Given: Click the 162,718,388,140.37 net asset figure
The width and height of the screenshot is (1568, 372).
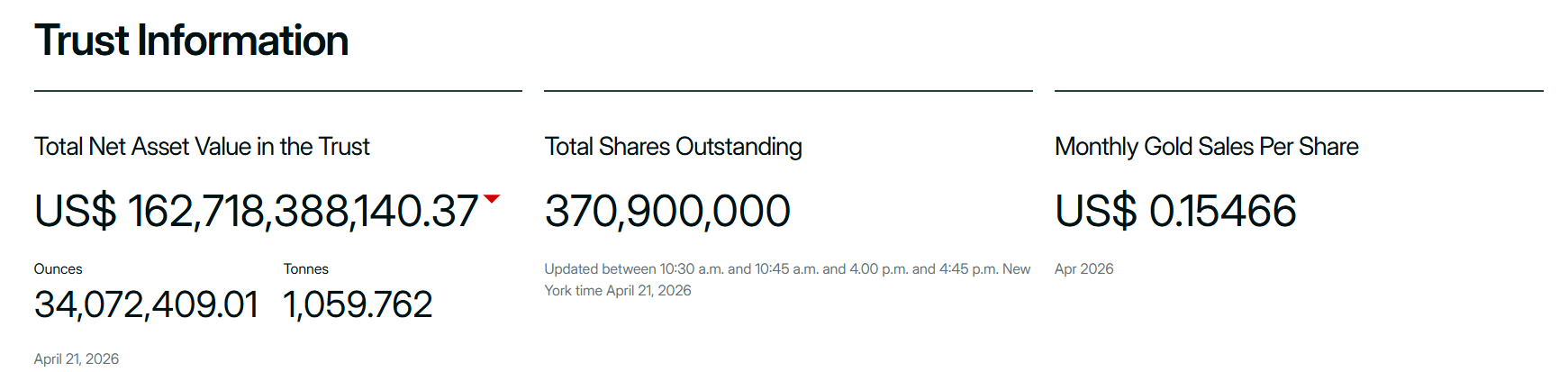Looking at the screenshot, I should (302, 212).
